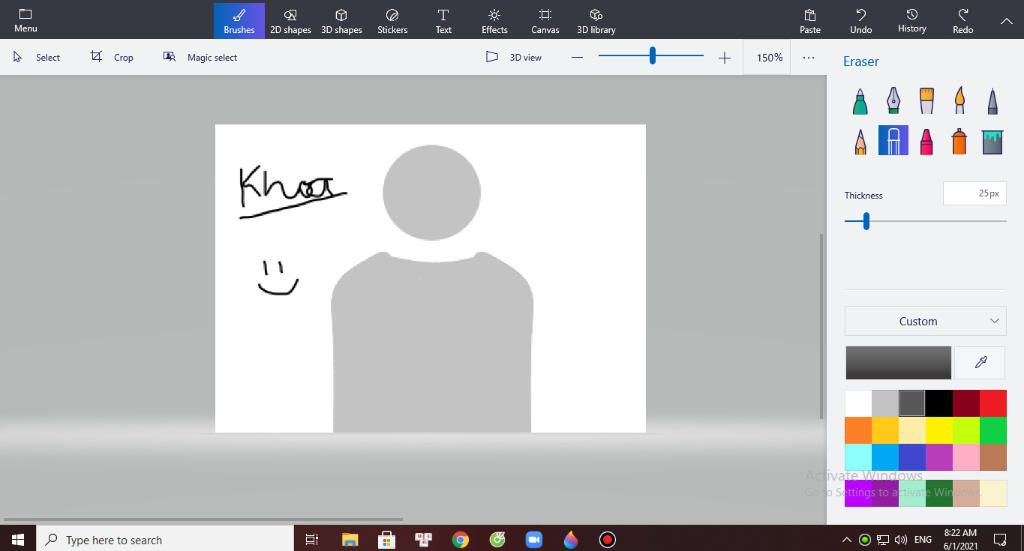Open the History panel
Image resolution: width=1024 pixels, height=551 pixels.
[912, 21]
